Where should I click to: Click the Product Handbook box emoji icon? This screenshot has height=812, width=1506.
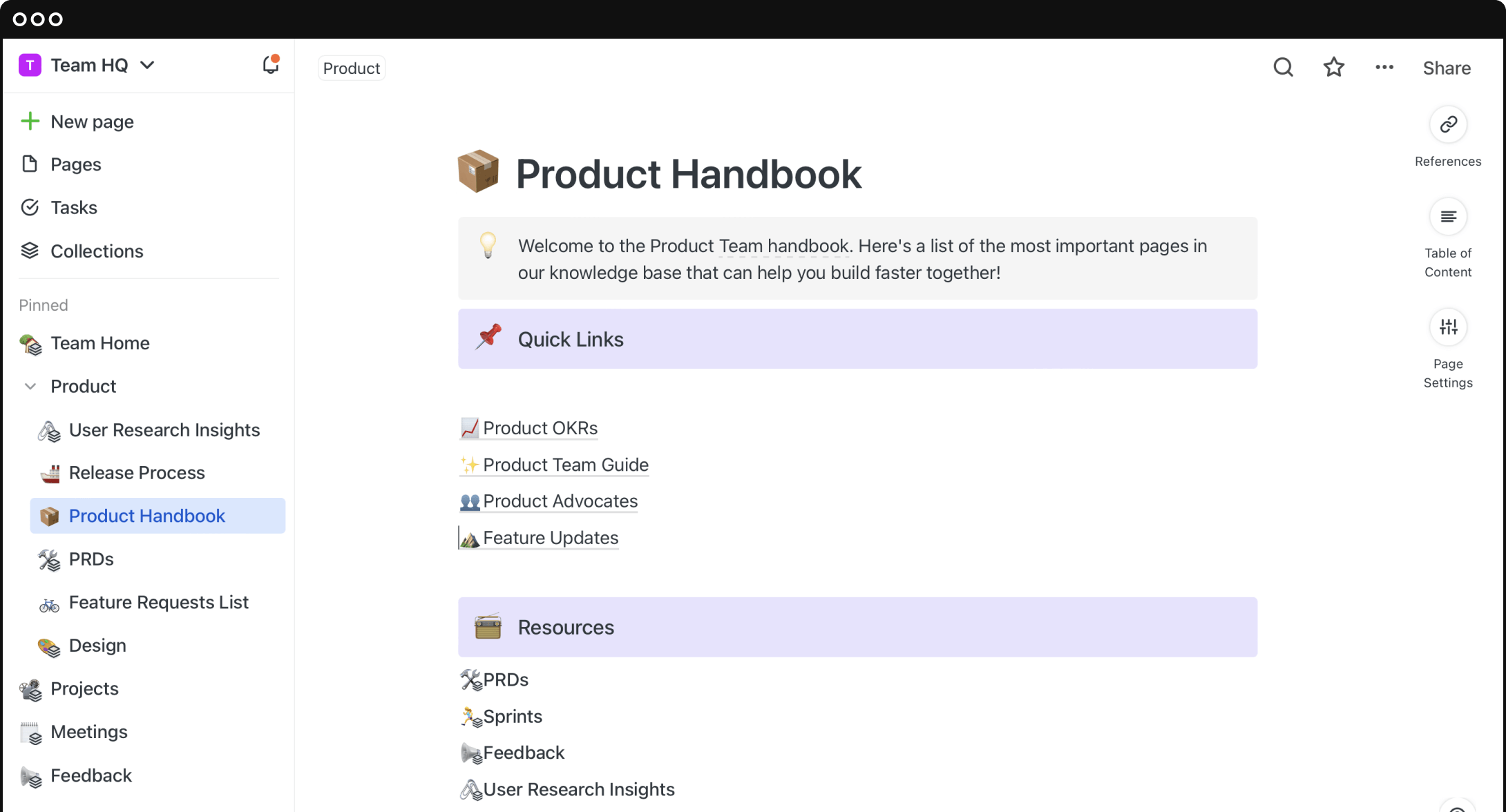point(478,171)
